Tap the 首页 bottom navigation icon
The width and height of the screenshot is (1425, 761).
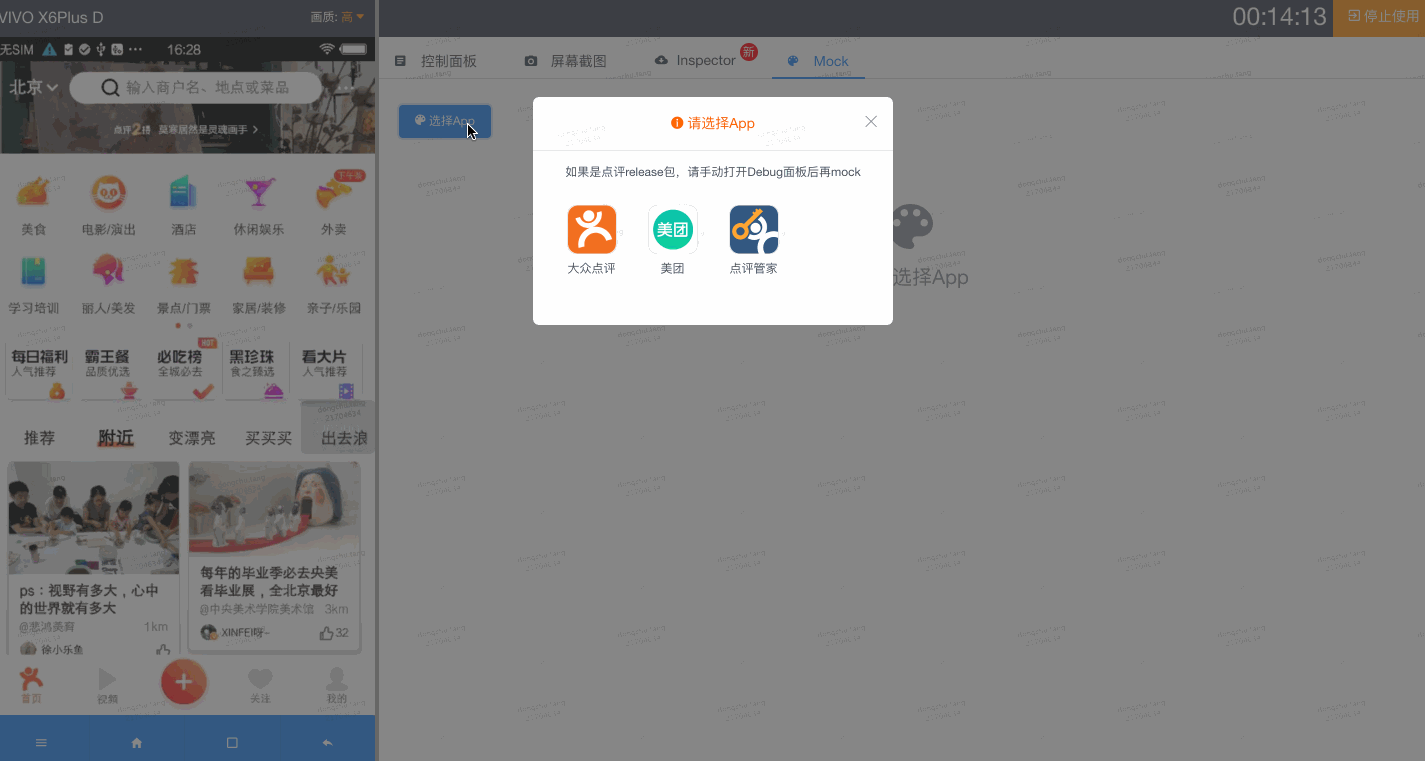pyautogui.click(x=32, y=685)
